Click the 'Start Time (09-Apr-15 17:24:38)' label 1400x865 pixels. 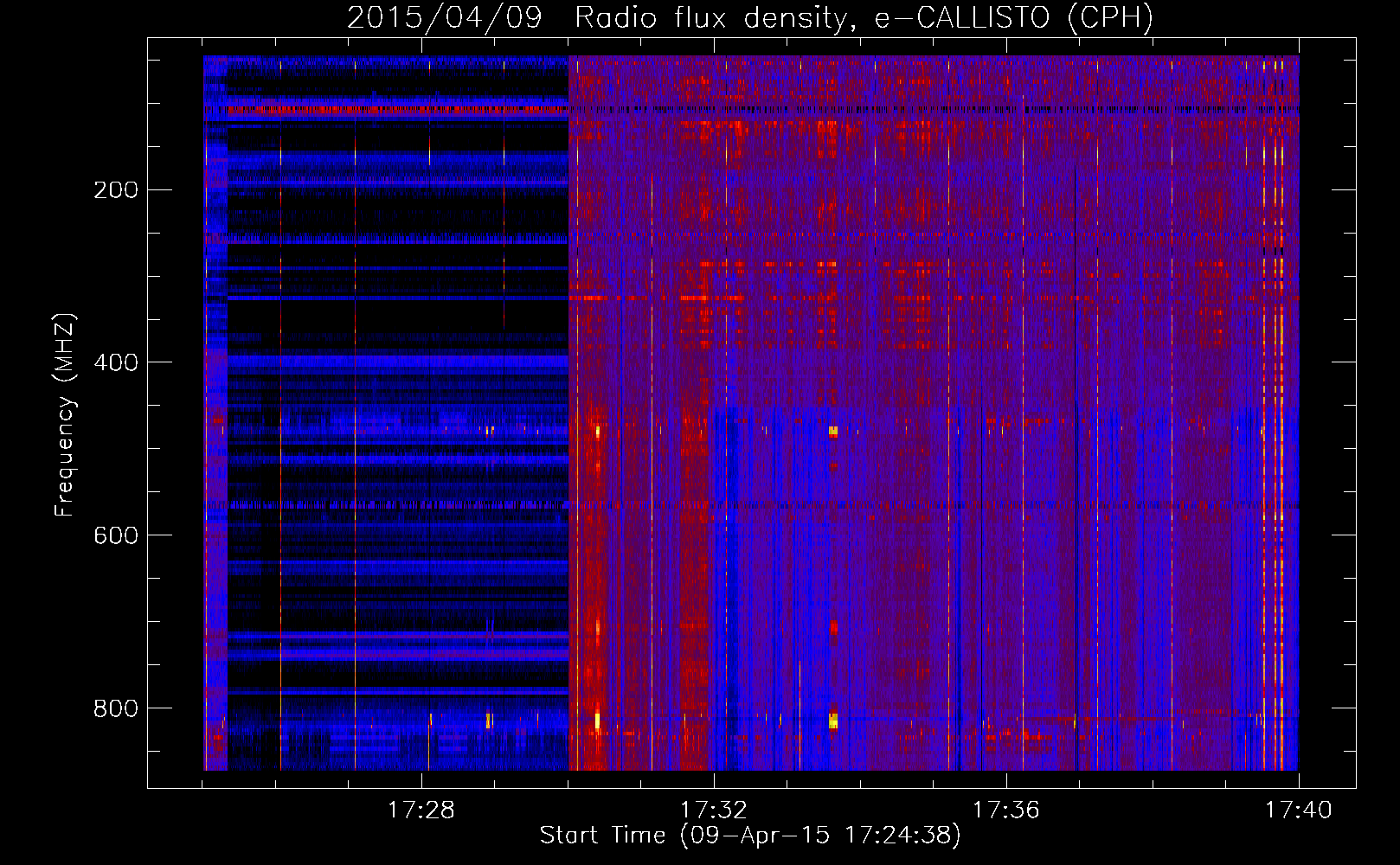click(750, 836)
